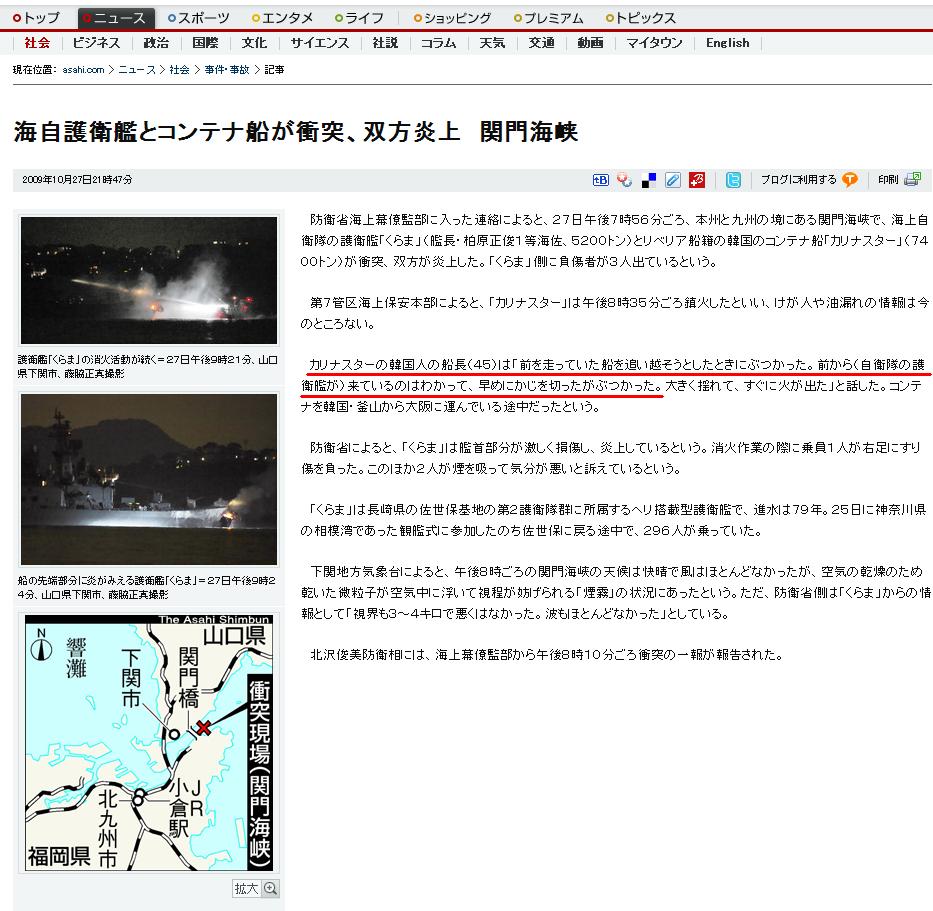Click the paragraph starting 防衛省によると、「くらま」は艦首
Screen dimensions: 933x911
[611, 458]
